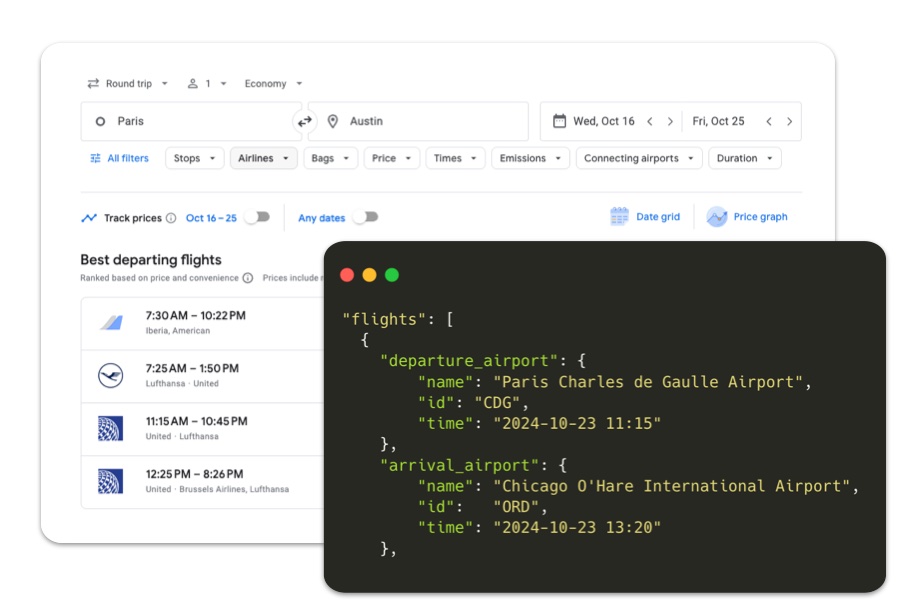This screenshot has width=900, height=600.
Task: Click the swap origin and destination icon
Action: (x=302, y=120)
